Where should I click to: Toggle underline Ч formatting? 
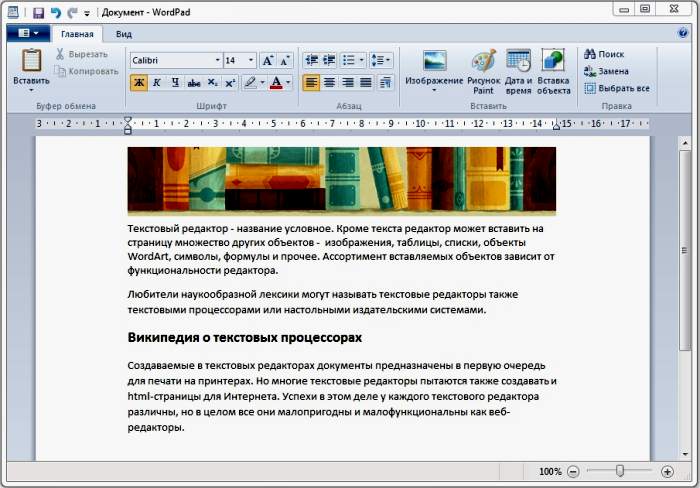(175, 83)
